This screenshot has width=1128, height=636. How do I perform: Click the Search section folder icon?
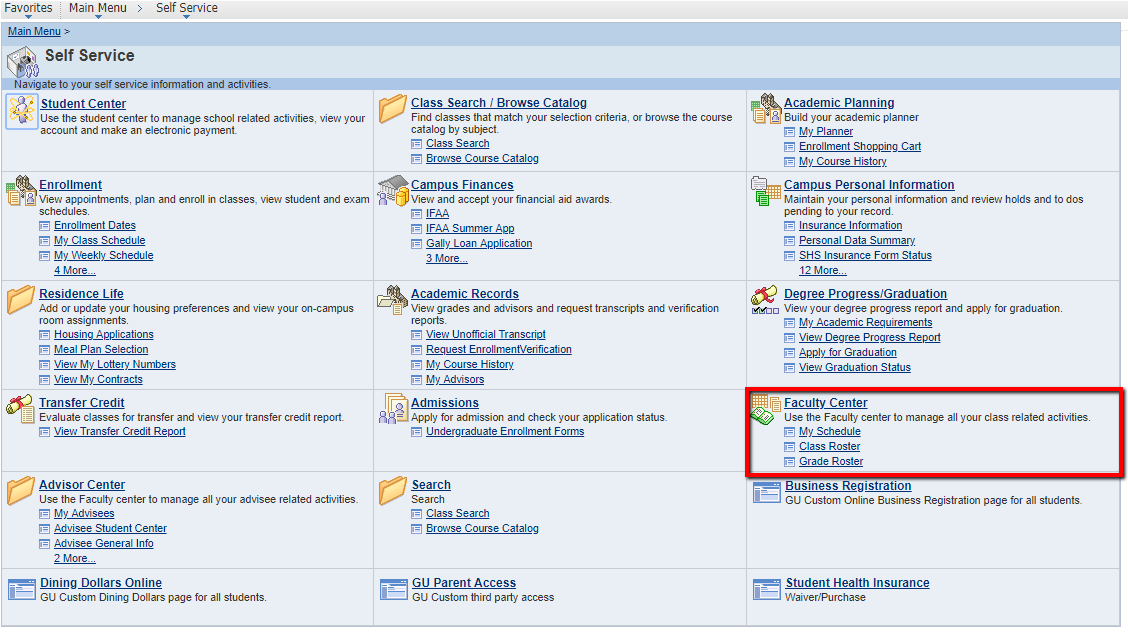click(x=393, y=491)
